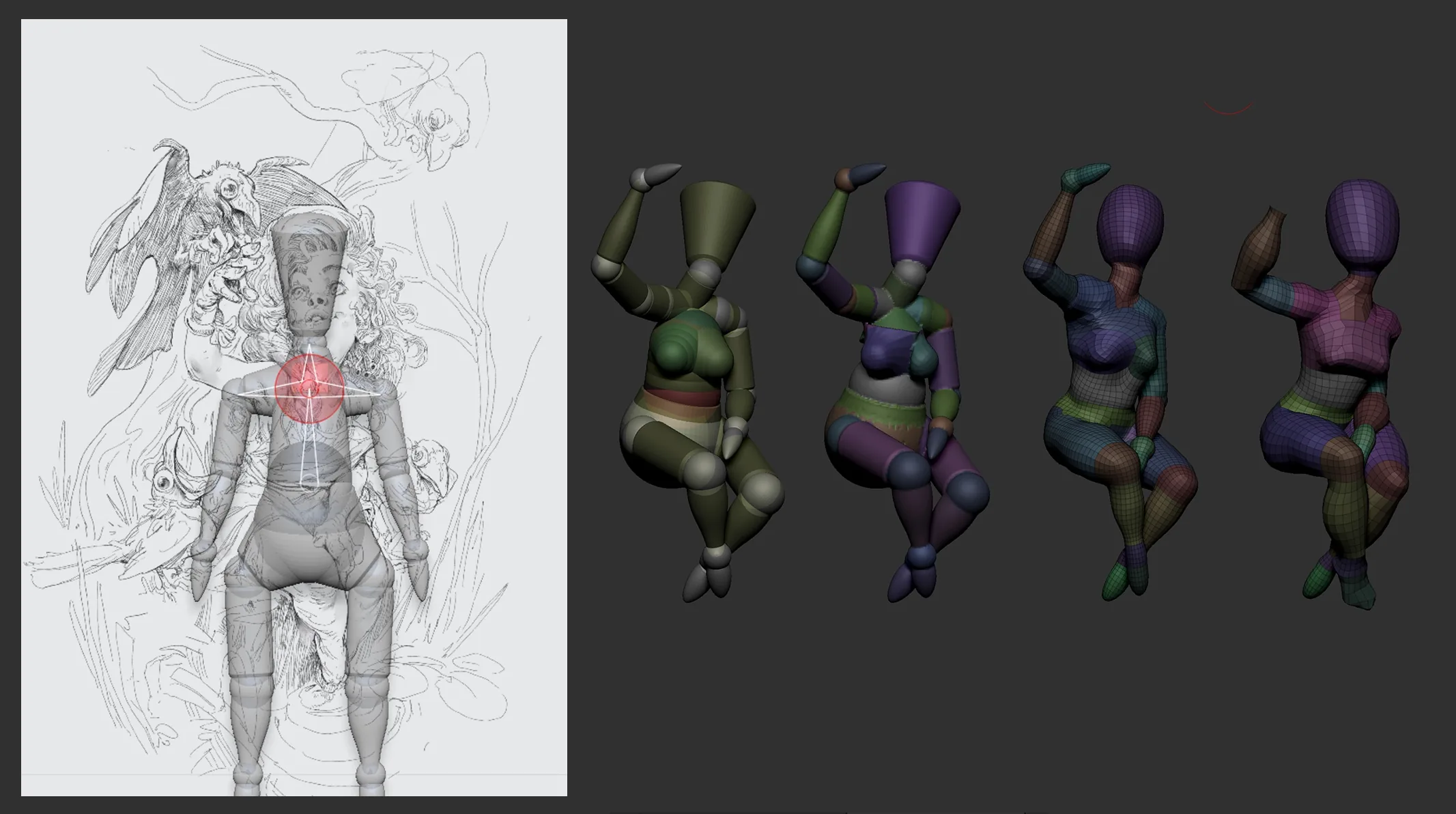Select the olive green cone-head mannequin model
This screenshot has width=1456, height=814.
688,382
